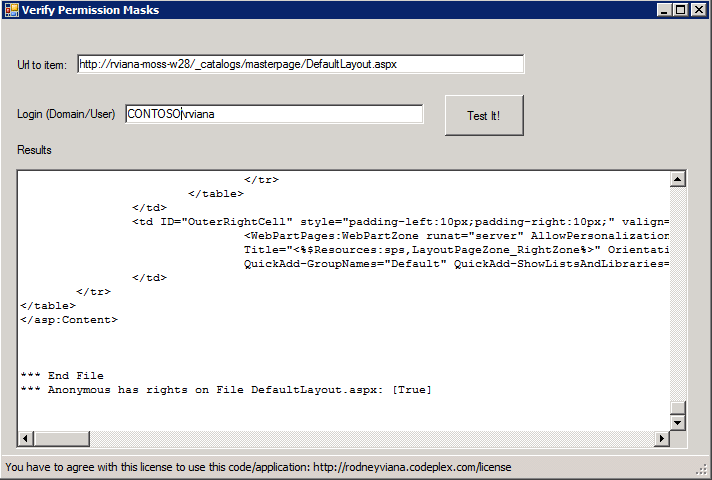Focus the Url to item text field
The height and width of the screenshot is (480, 712).
[x=300, y=64]
